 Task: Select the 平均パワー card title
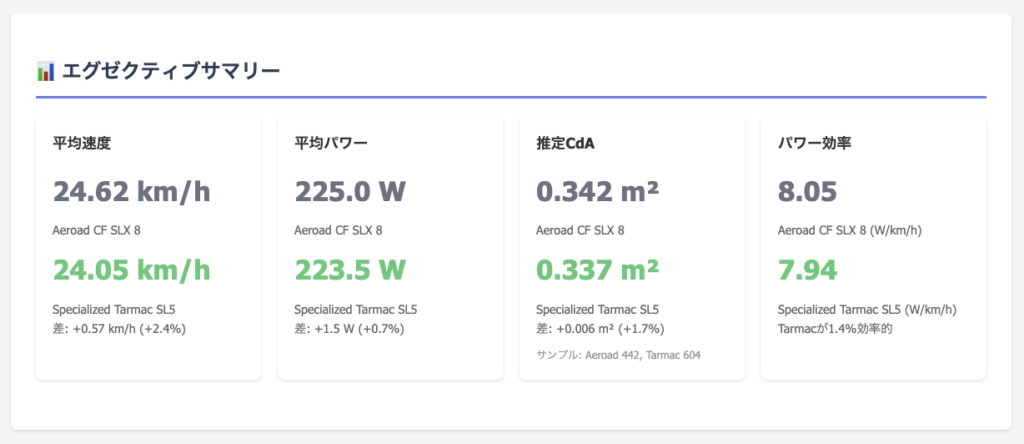point(331,143)
